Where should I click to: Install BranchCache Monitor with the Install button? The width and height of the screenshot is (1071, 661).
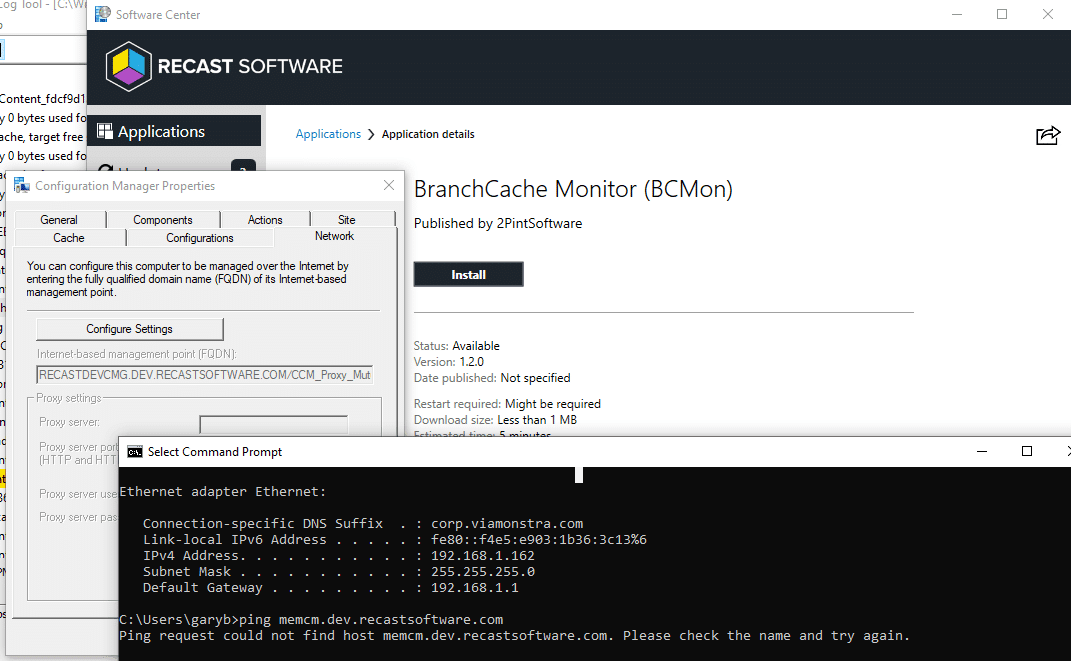468,274
